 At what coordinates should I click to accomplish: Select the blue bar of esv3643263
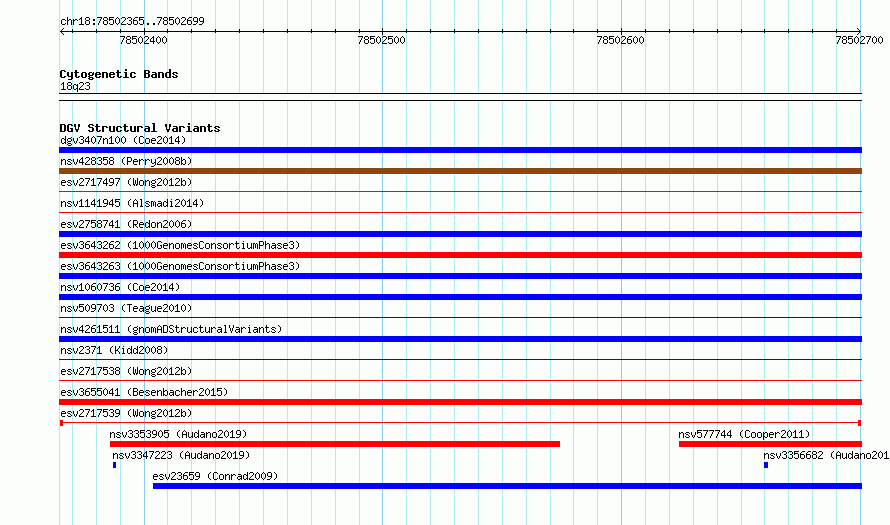[x=460, y=276]
